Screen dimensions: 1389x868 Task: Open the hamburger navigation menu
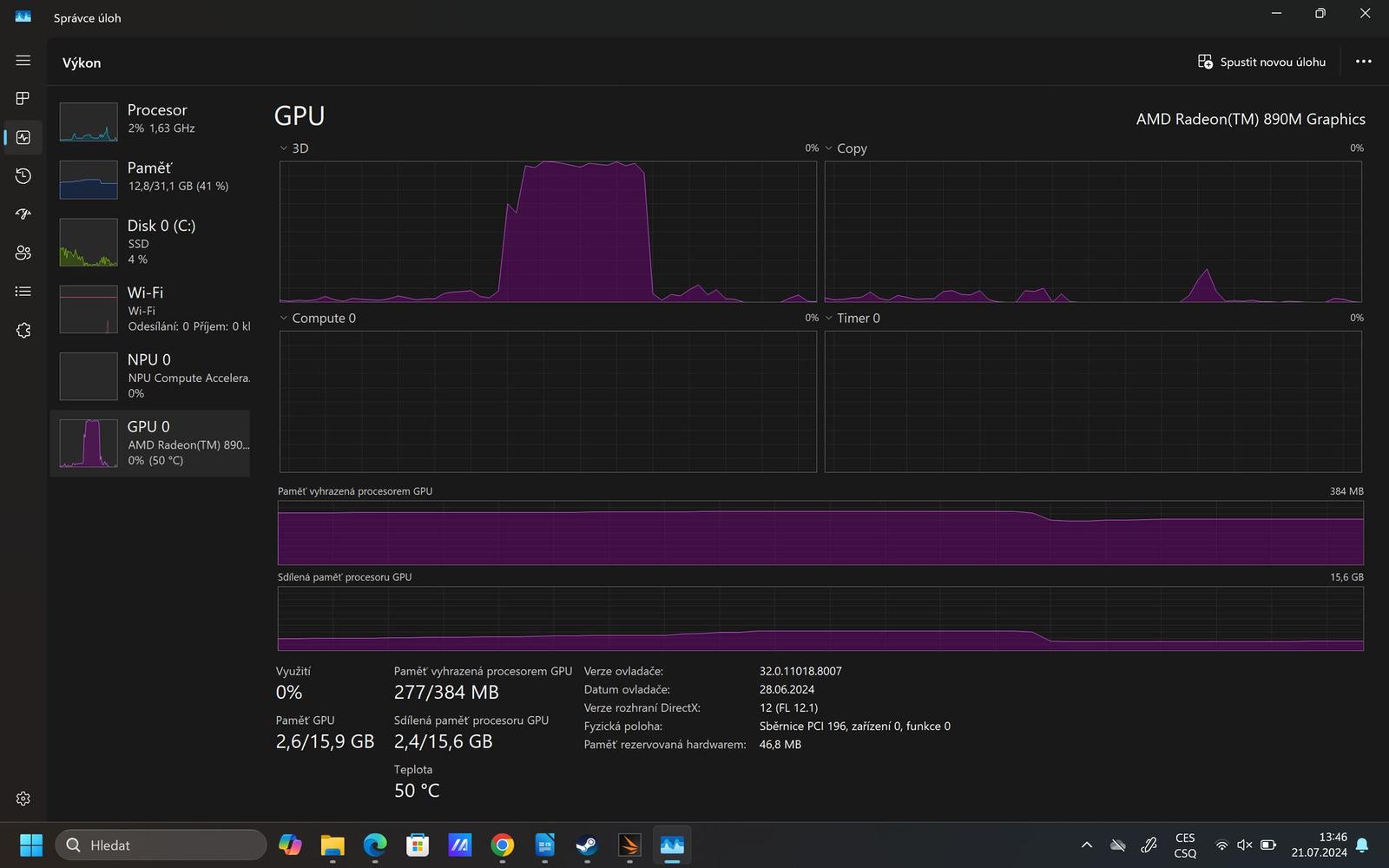23,60
